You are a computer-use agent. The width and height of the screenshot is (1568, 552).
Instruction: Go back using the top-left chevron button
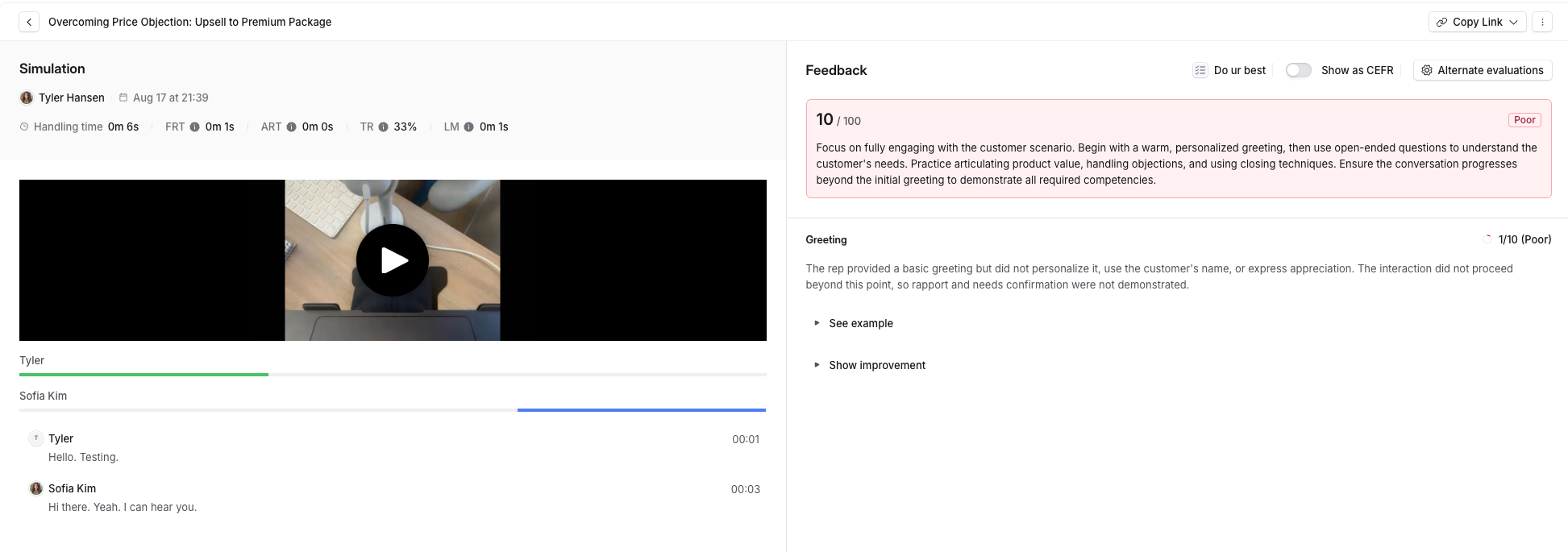click(29, 22)
